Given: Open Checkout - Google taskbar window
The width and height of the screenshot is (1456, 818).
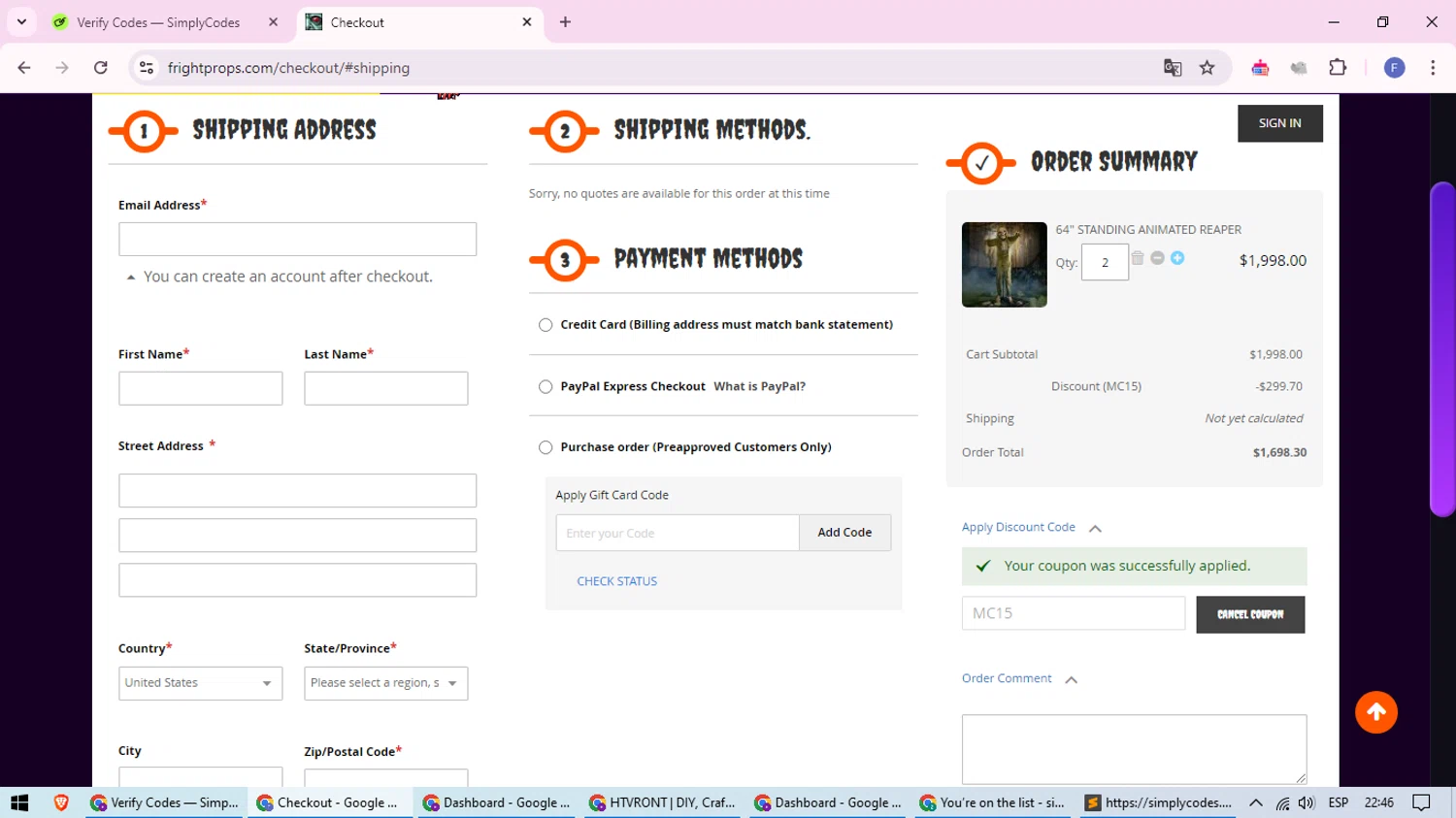Looking at the screenshot, I should click(x=328, y=802).
